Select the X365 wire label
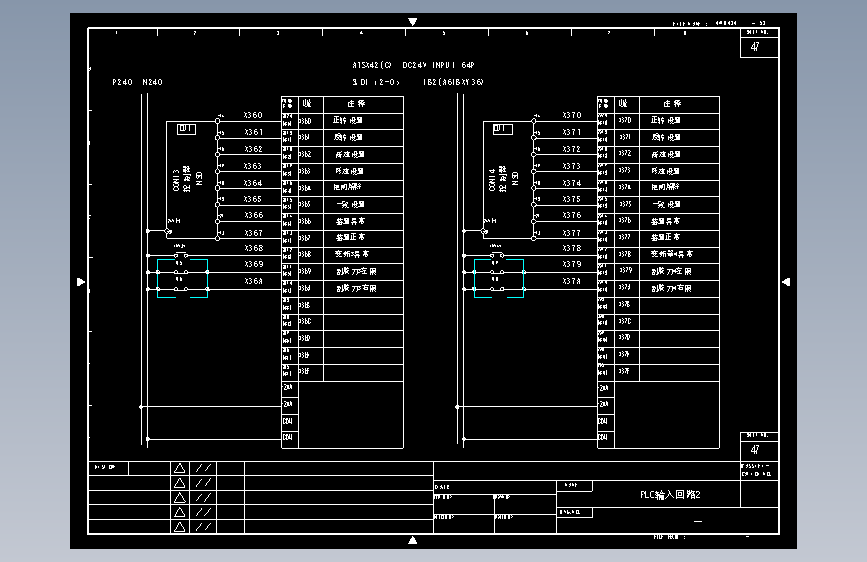 (253, 199)
